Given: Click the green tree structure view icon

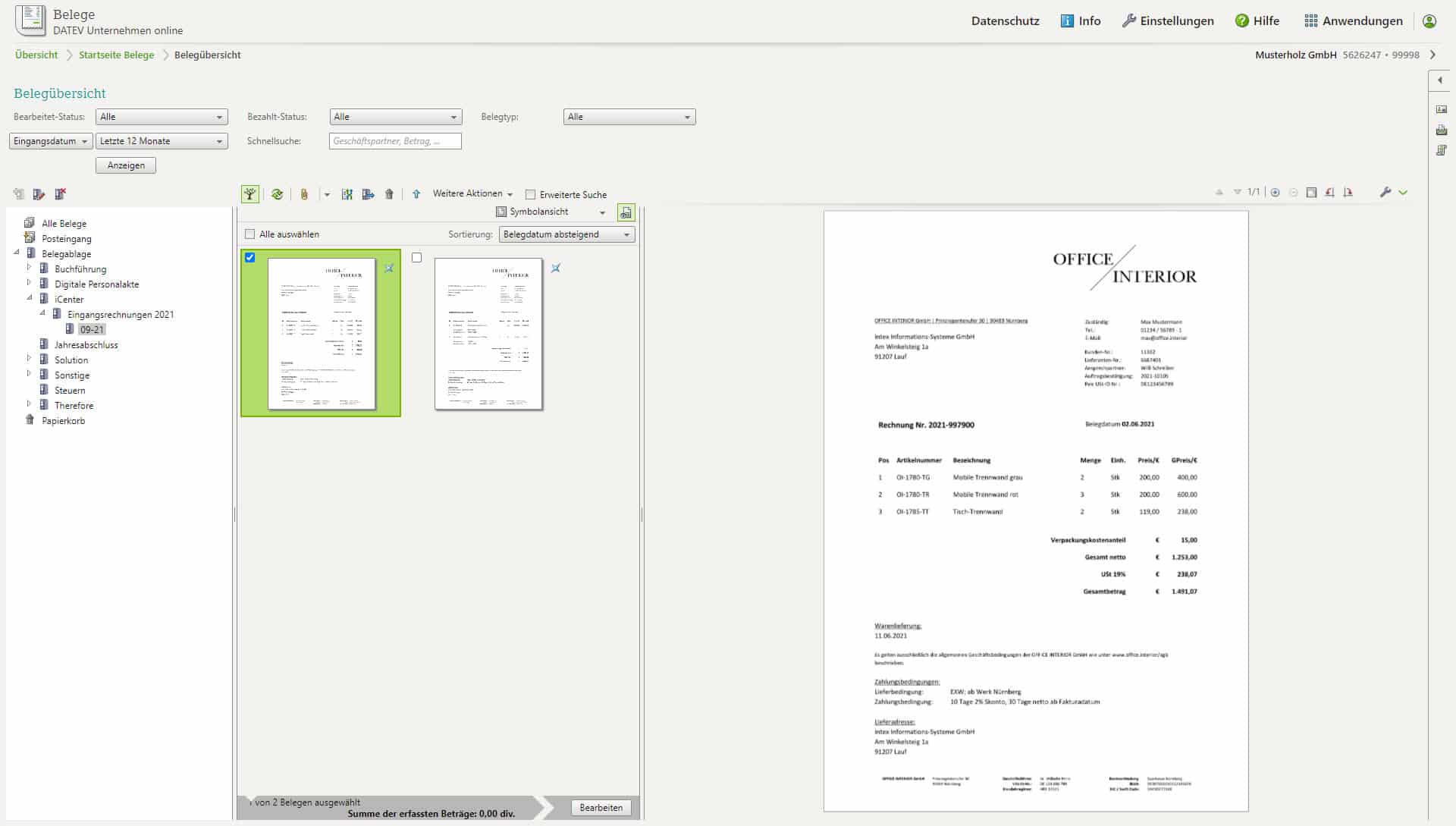Looking at the screenshot, I should (x=249, y=194).
